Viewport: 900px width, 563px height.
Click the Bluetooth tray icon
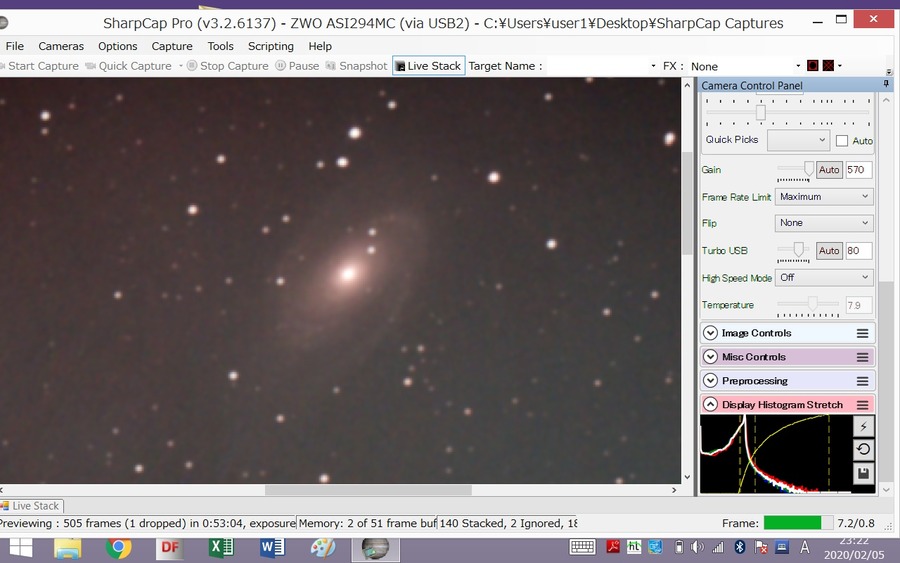coord(740,547)
